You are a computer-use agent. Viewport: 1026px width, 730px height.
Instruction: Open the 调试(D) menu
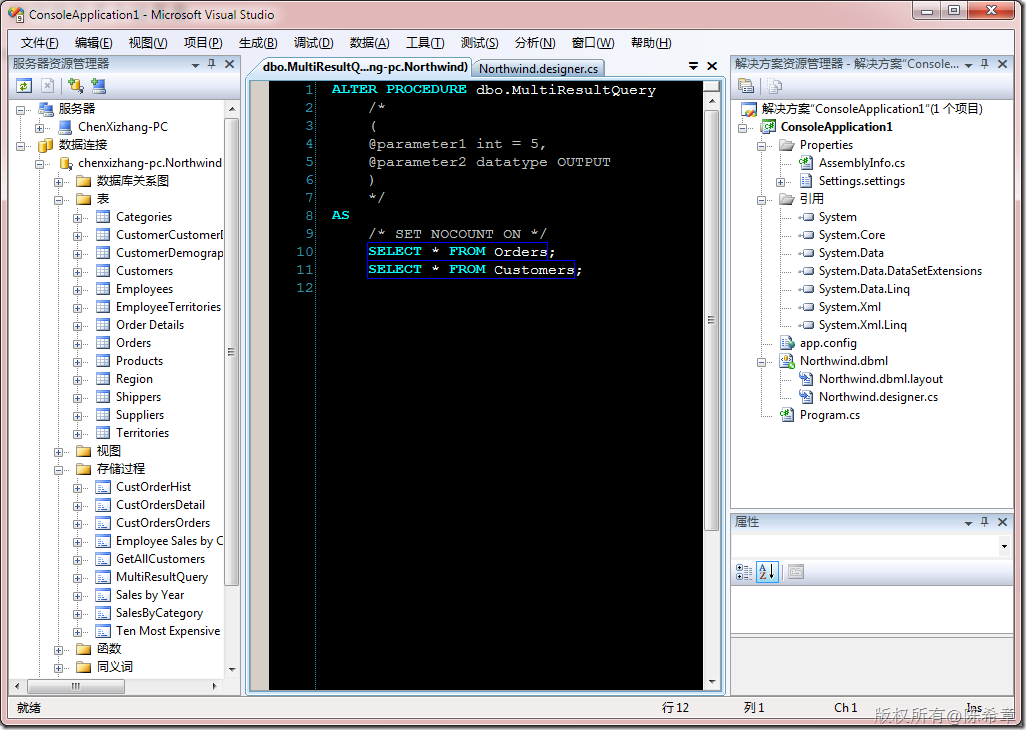313,43
